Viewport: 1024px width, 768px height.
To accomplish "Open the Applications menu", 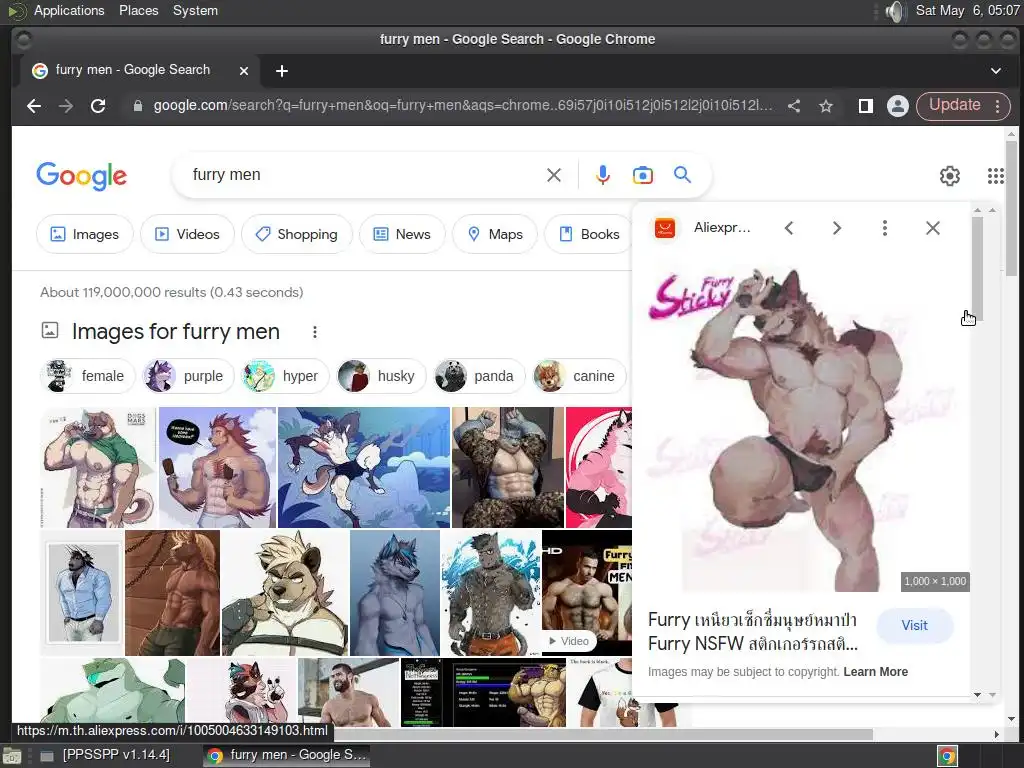I will pos(69,10).
